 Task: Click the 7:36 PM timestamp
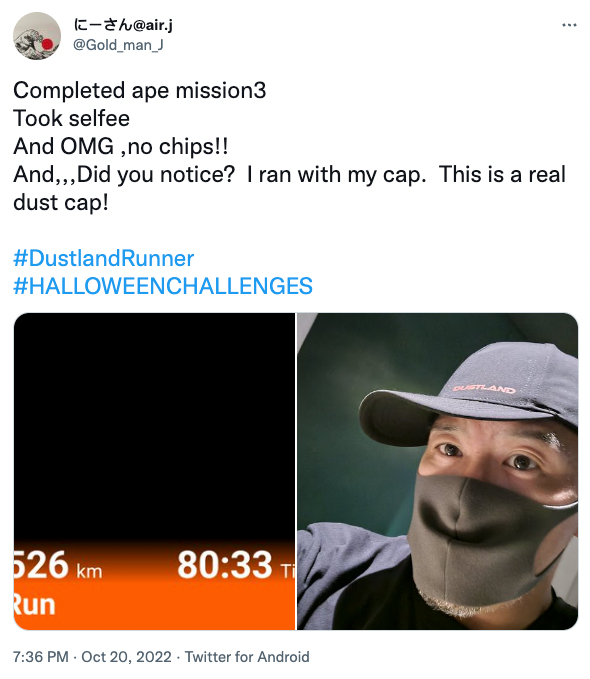point(41,657)
